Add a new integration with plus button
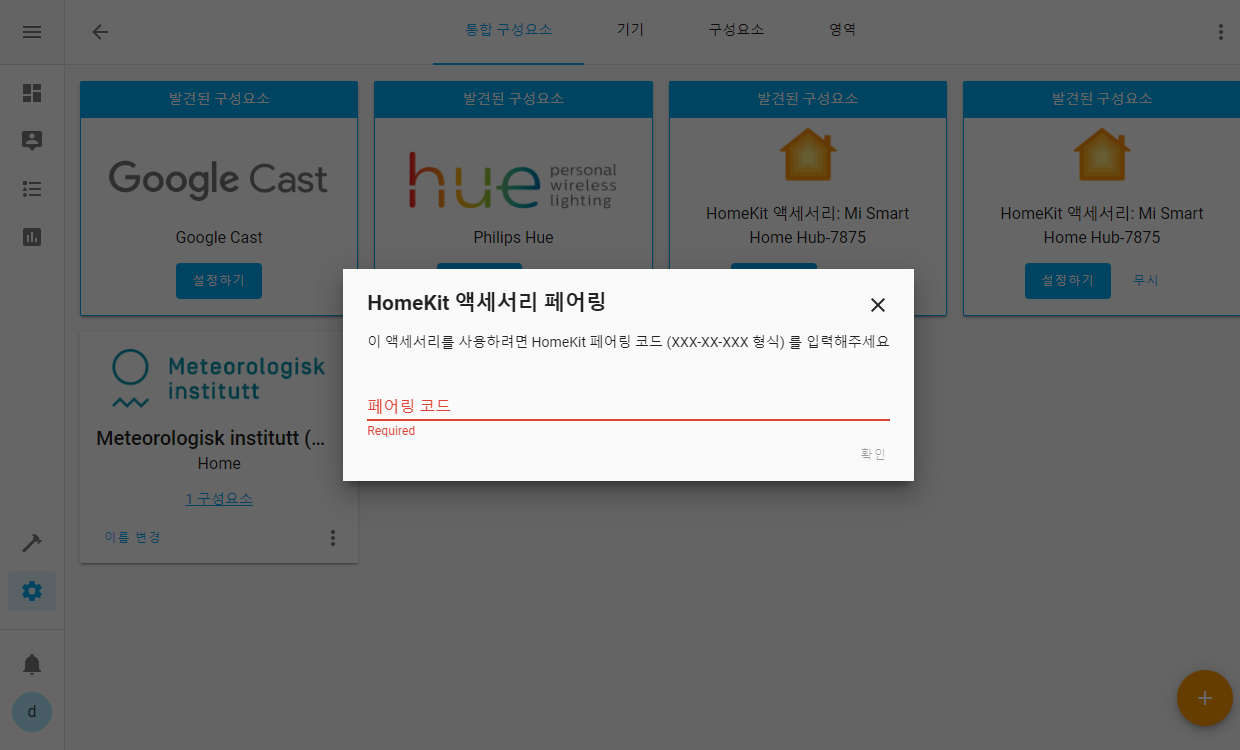This screenshot has height=750, width=1240. click(x=1205, y=698)
